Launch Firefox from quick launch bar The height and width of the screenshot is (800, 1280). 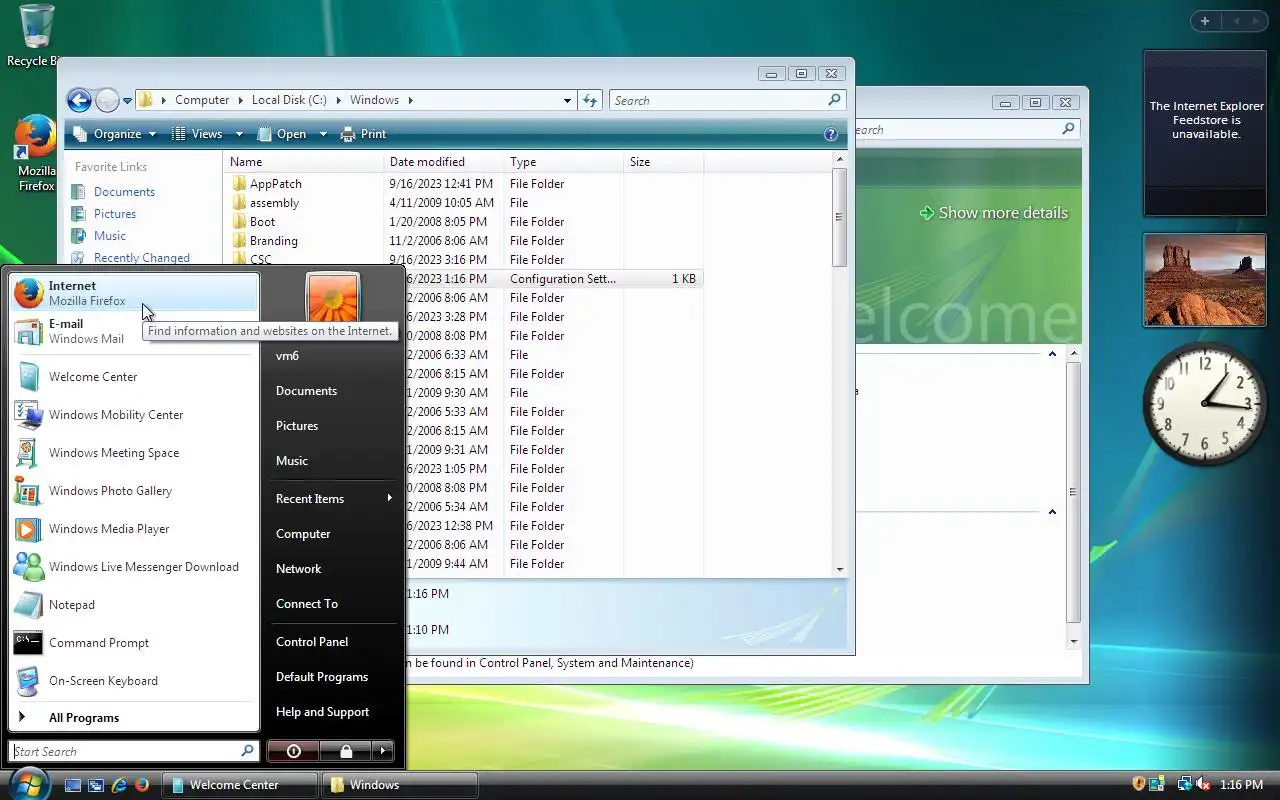142,785
